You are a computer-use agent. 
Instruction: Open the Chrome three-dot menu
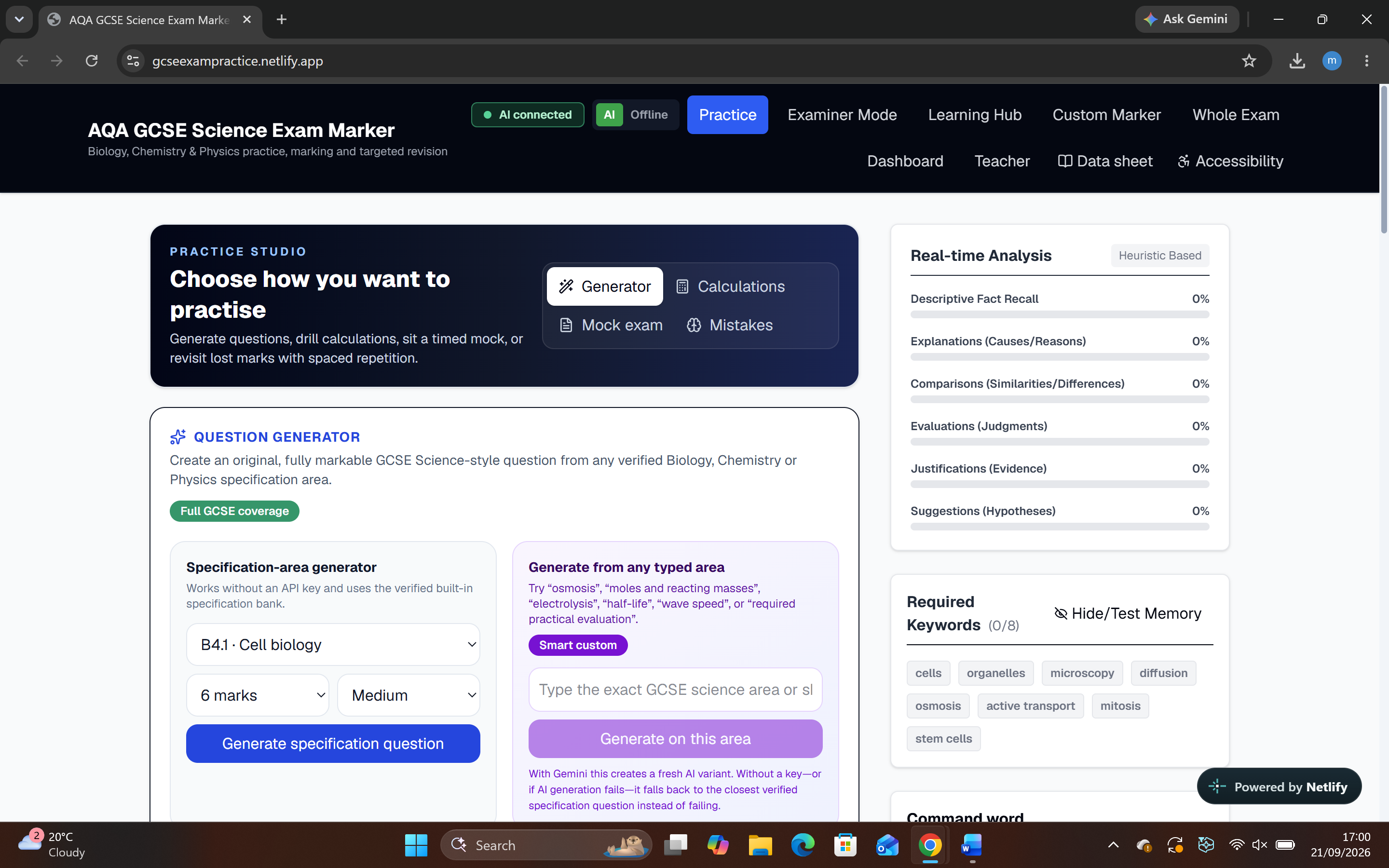click(1367, 61)
